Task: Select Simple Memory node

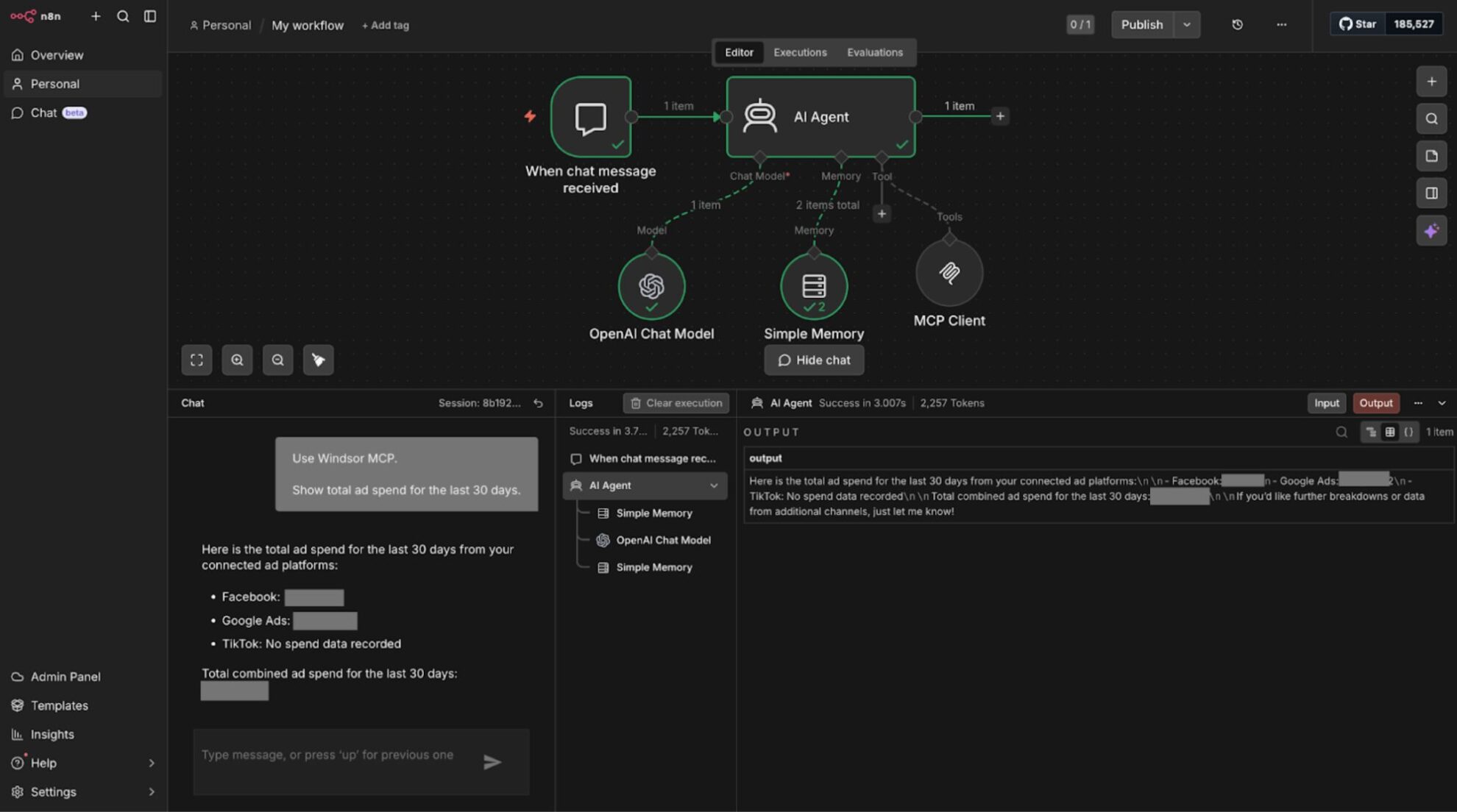Action: coord(814,286)
